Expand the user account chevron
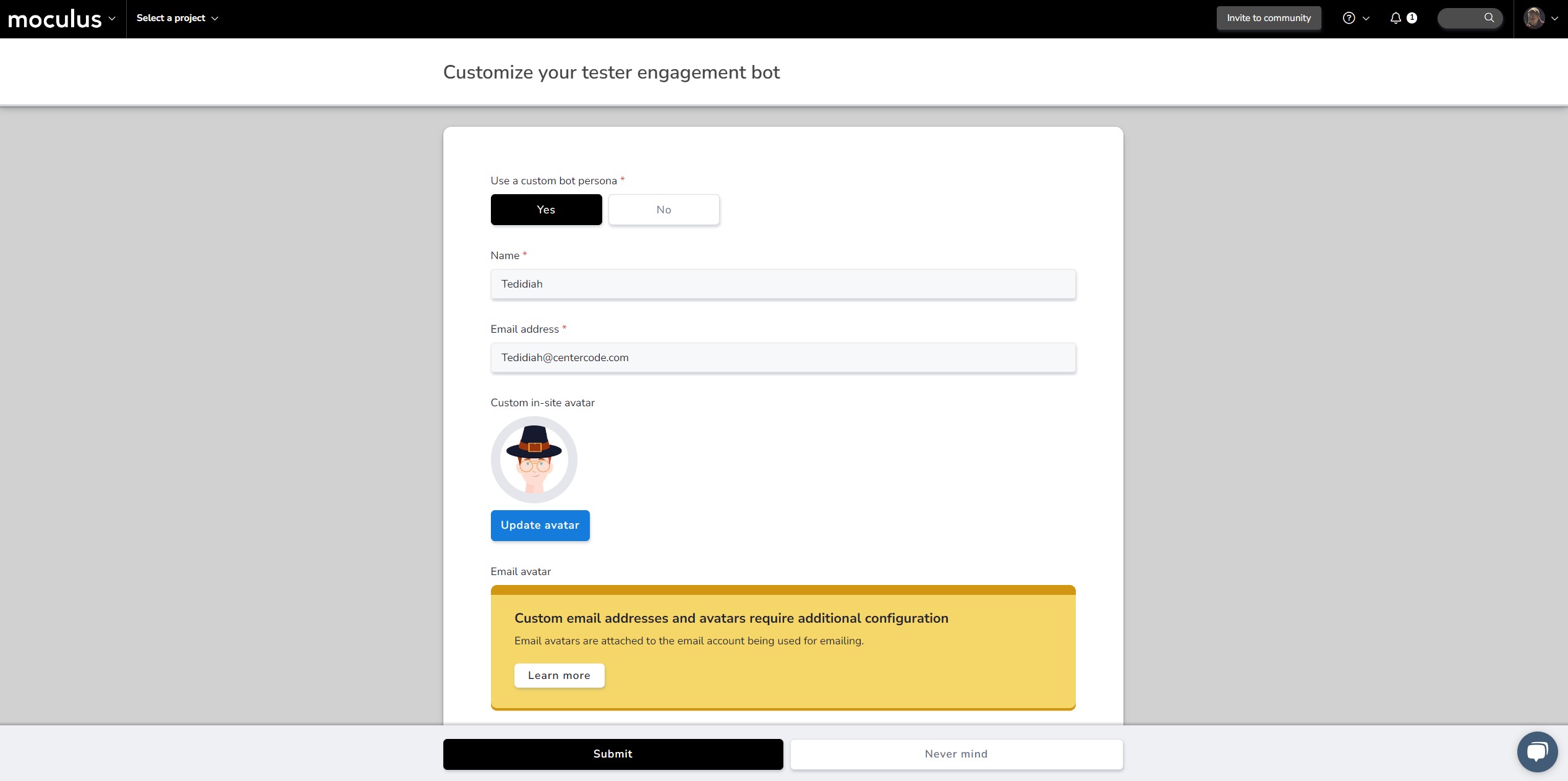 (x=1554, y=19)
